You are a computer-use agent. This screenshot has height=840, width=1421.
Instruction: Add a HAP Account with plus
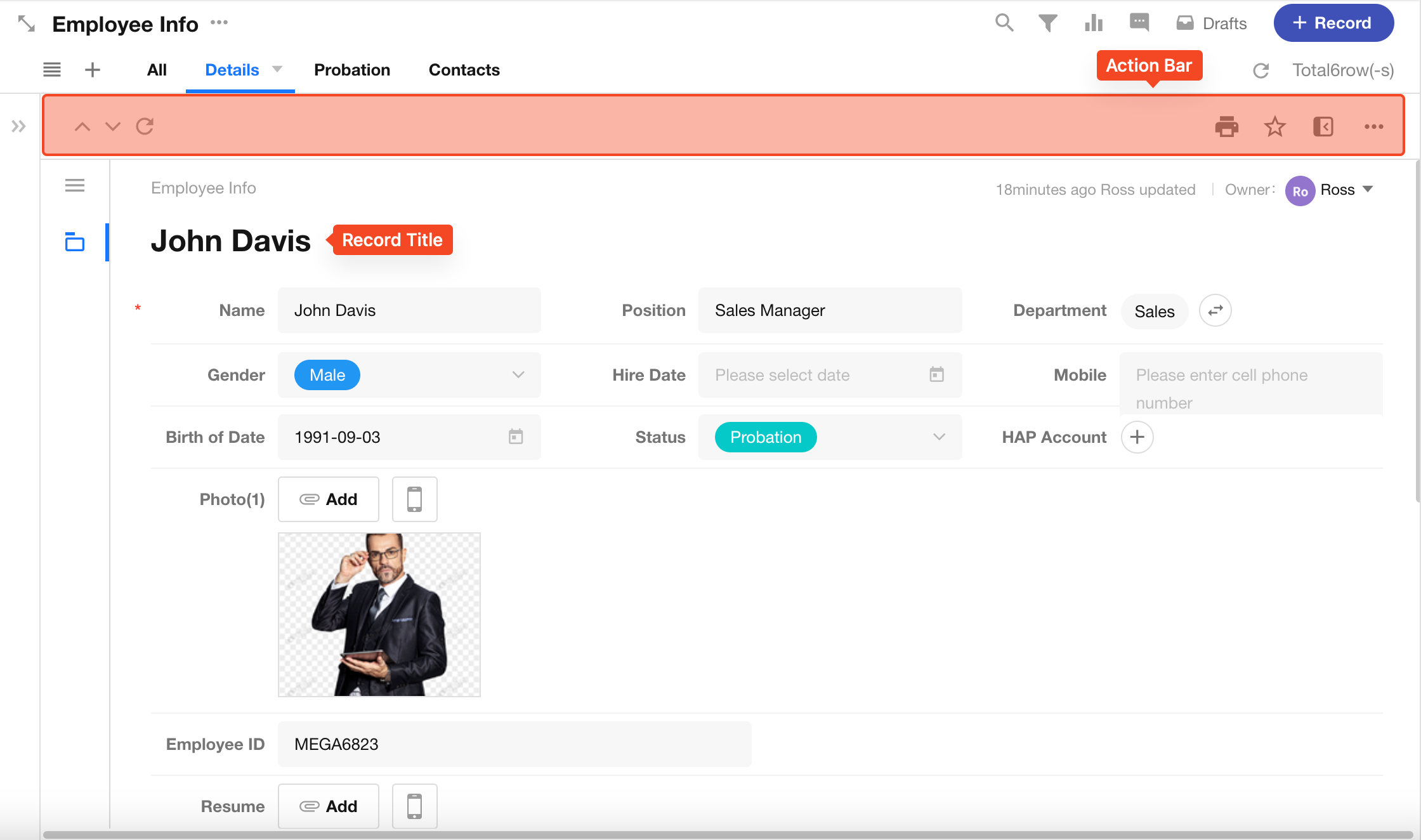tap(1137, 437)
